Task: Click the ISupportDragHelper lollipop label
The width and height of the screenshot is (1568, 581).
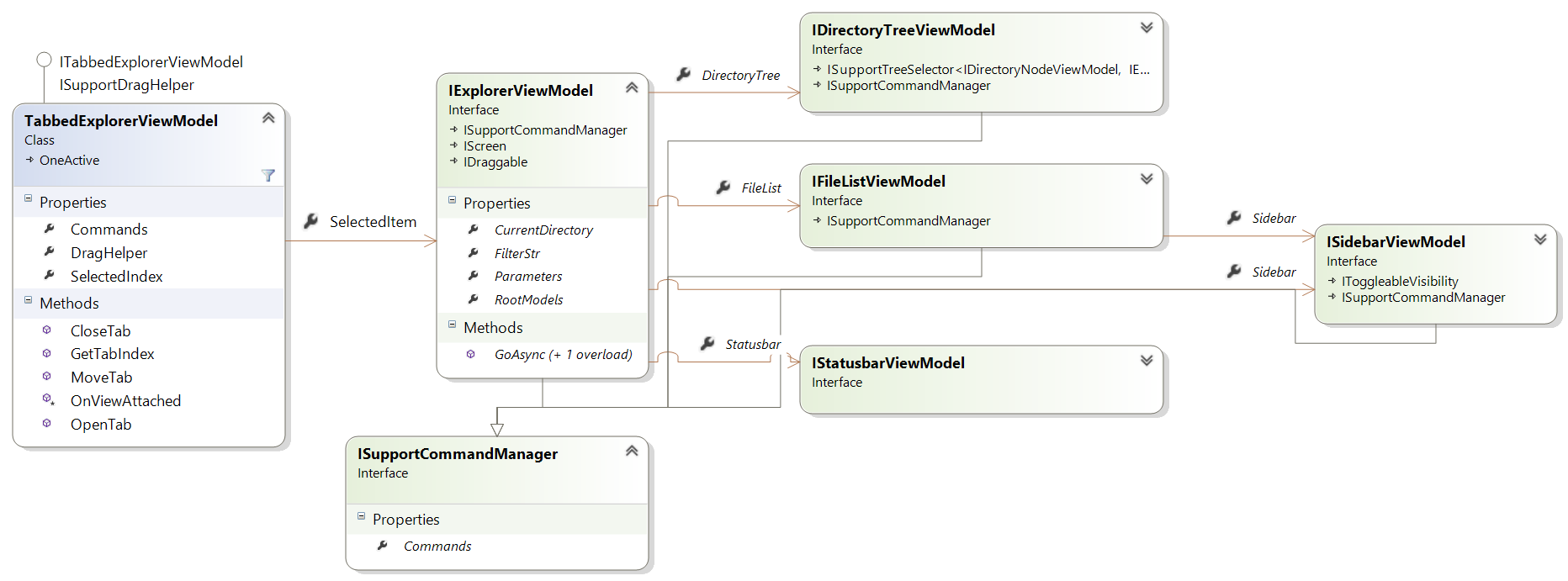Action: pos(127,84)
